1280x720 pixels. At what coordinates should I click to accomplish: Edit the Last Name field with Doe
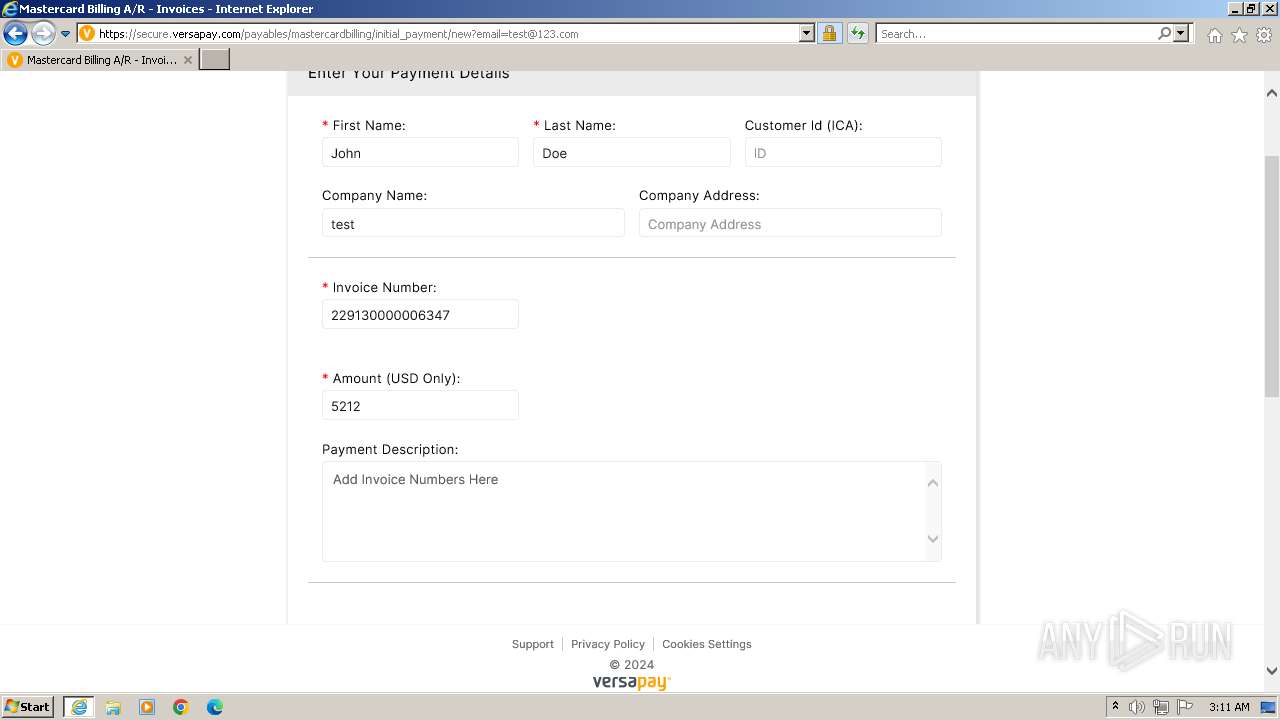[632, 153]
